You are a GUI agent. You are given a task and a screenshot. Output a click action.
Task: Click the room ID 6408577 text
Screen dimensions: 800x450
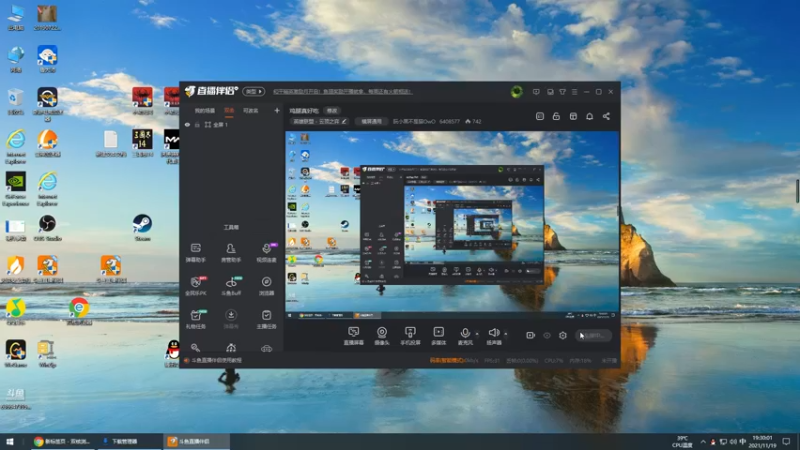click(x=449, y=121)
